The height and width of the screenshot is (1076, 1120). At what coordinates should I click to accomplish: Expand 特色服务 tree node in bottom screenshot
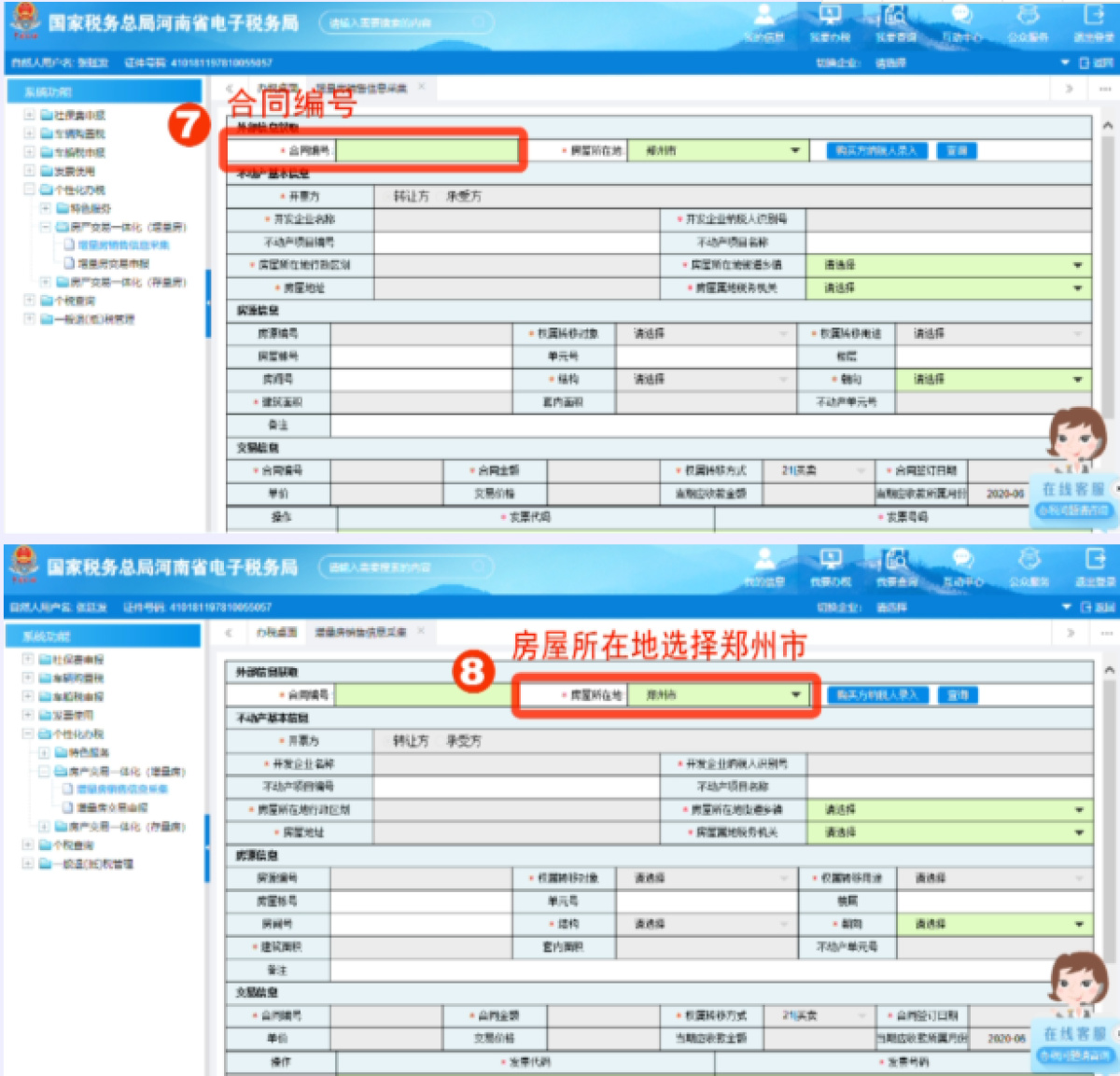[44, 752]
